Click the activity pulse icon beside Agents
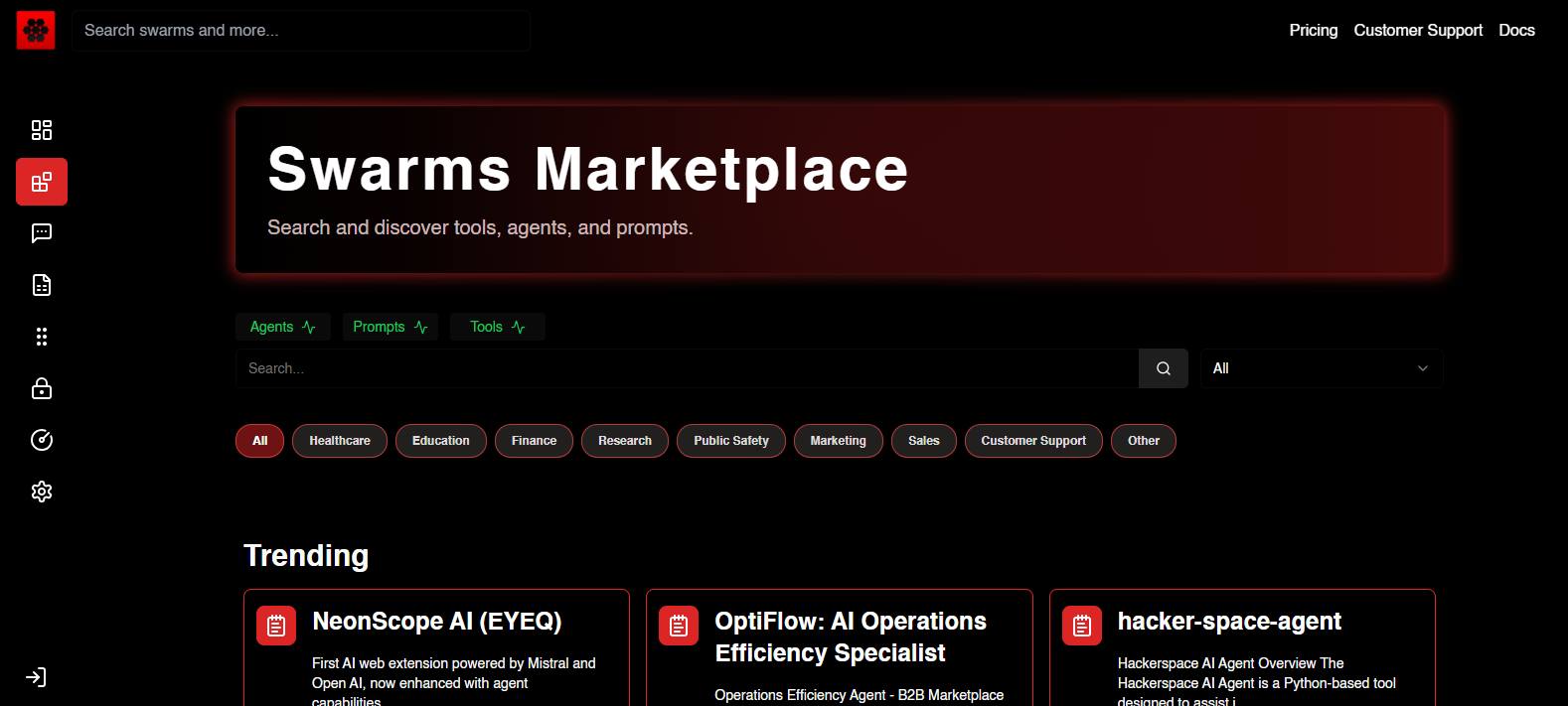The height and width of the screenshot is (706, 1568). point(309,327)
